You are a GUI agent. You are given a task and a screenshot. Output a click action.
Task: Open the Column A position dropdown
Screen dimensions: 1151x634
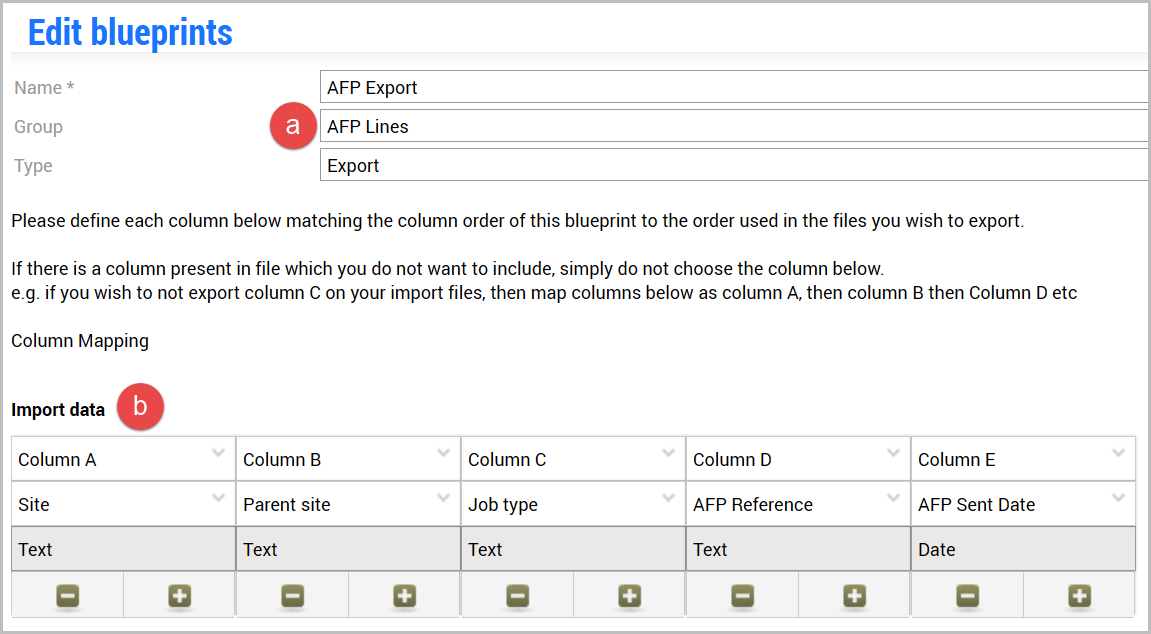123,459
